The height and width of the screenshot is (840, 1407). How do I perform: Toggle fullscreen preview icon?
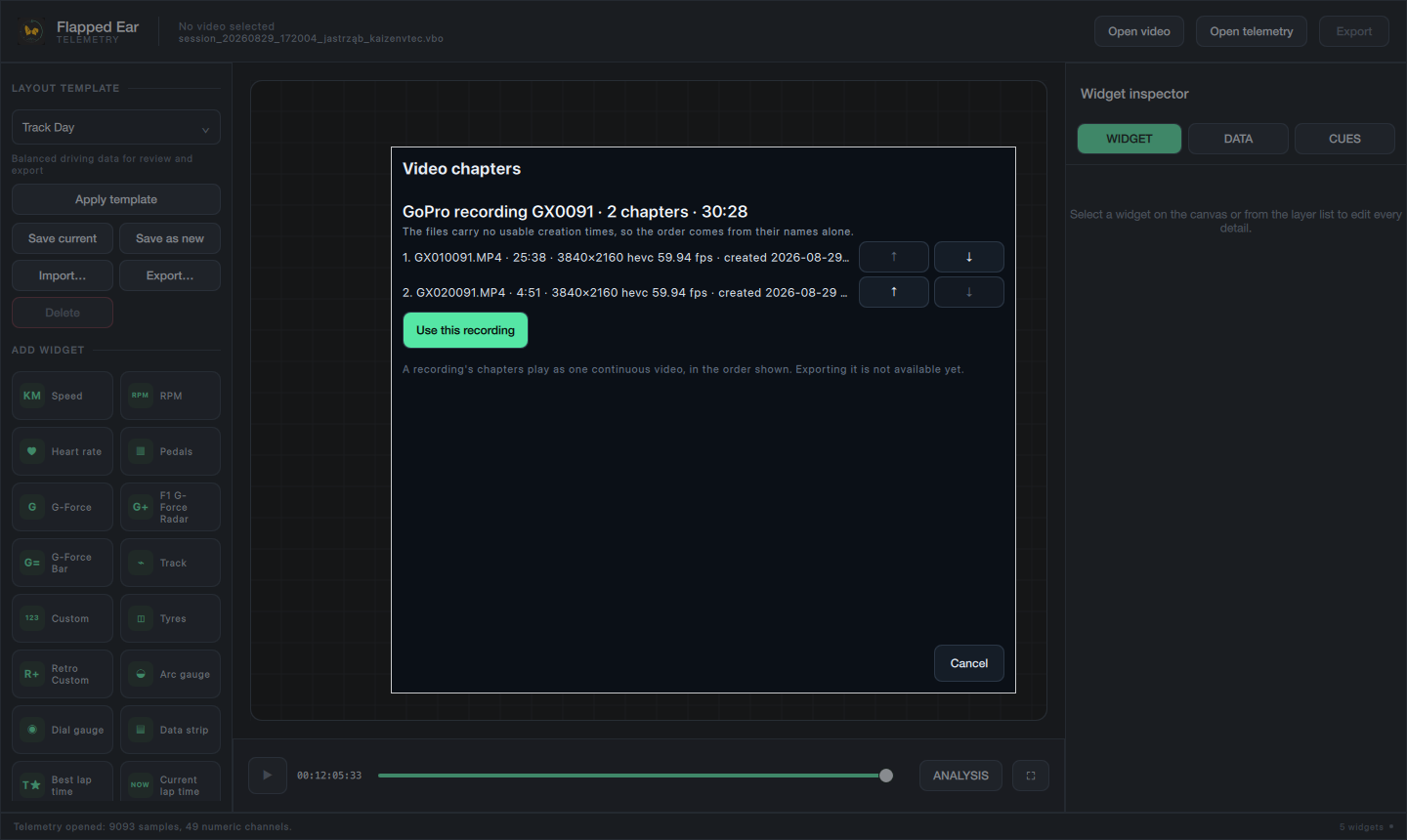pyautogui.click(x=1031, y=776)
